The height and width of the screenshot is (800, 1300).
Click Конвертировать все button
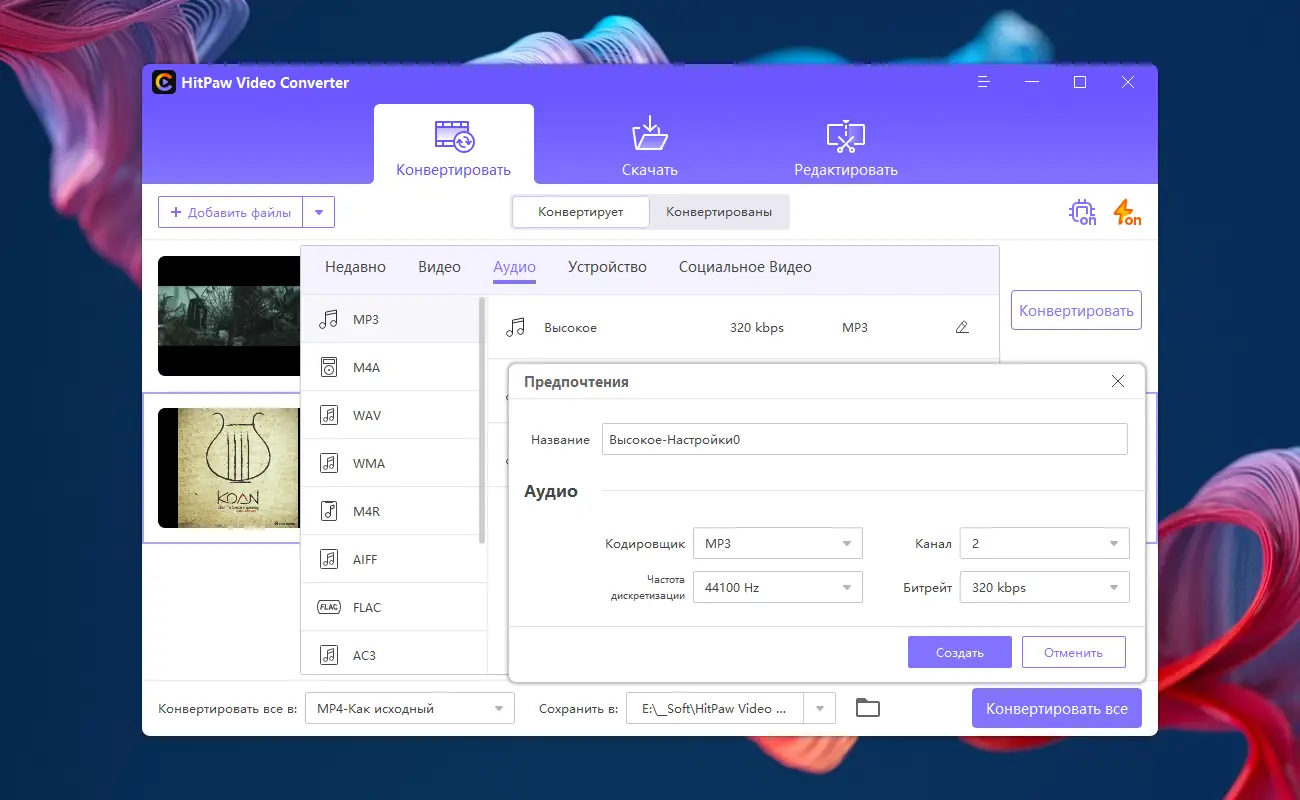[x=1056, y=709]
